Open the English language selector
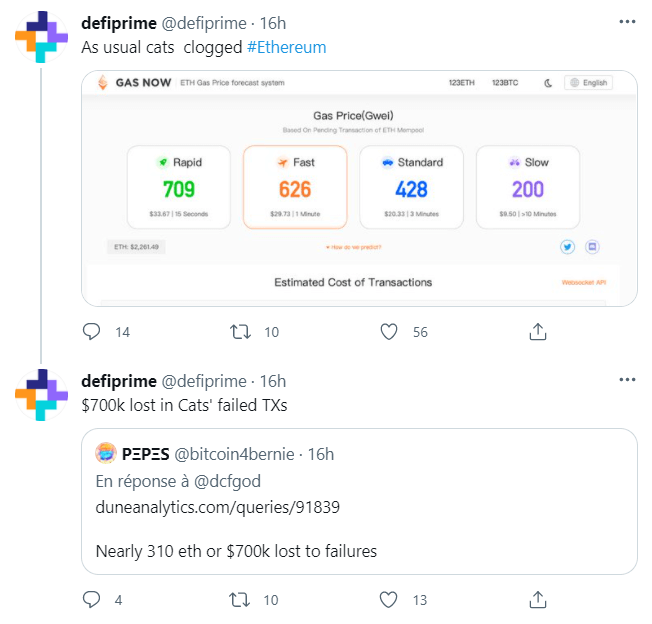This screenshot has width=652, height=624. click(x=588, y=83)
